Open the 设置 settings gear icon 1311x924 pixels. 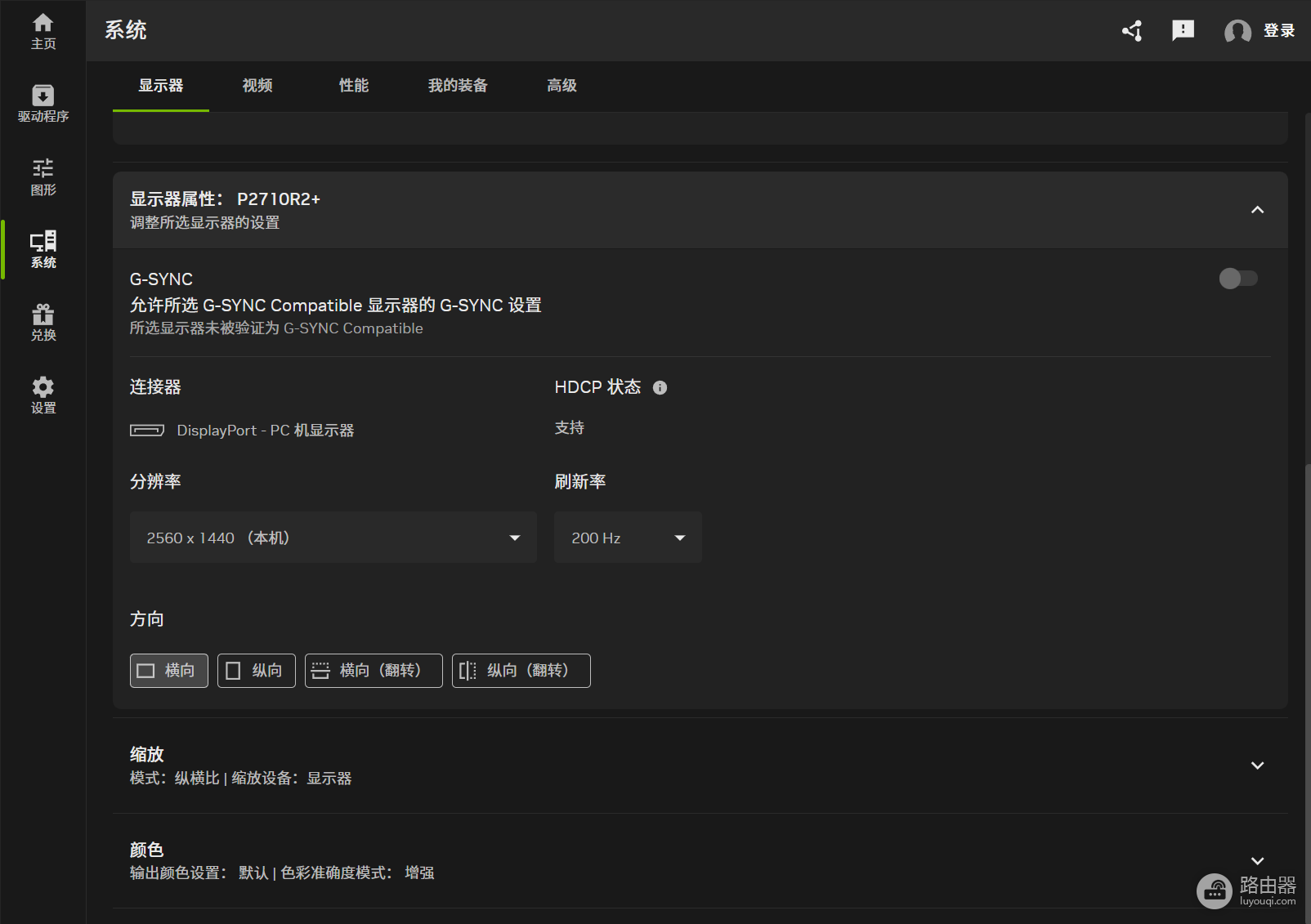click(43, 395)
